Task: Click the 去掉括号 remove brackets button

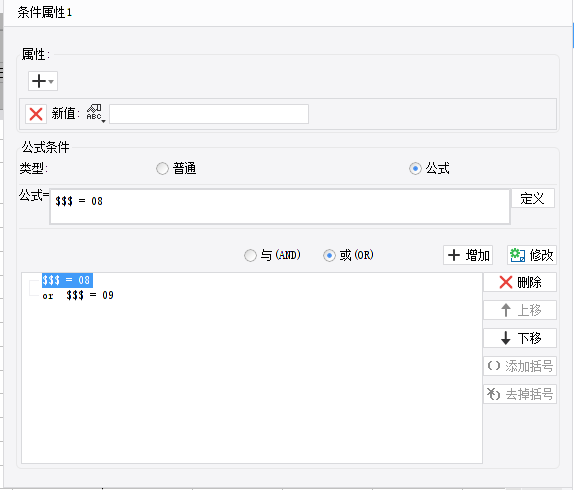Action: point(520,394)
